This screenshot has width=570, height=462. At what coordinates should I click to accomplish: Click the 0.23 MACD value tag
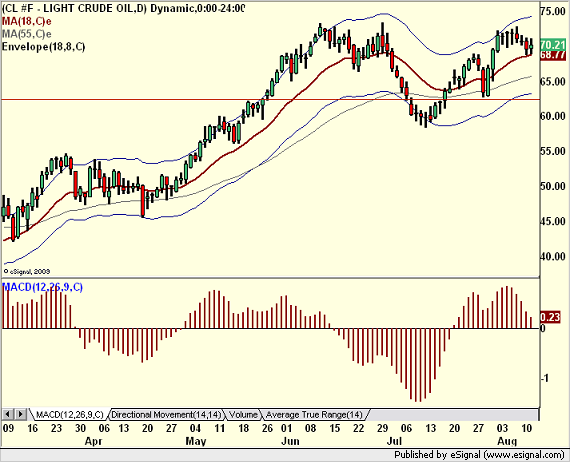550,317
